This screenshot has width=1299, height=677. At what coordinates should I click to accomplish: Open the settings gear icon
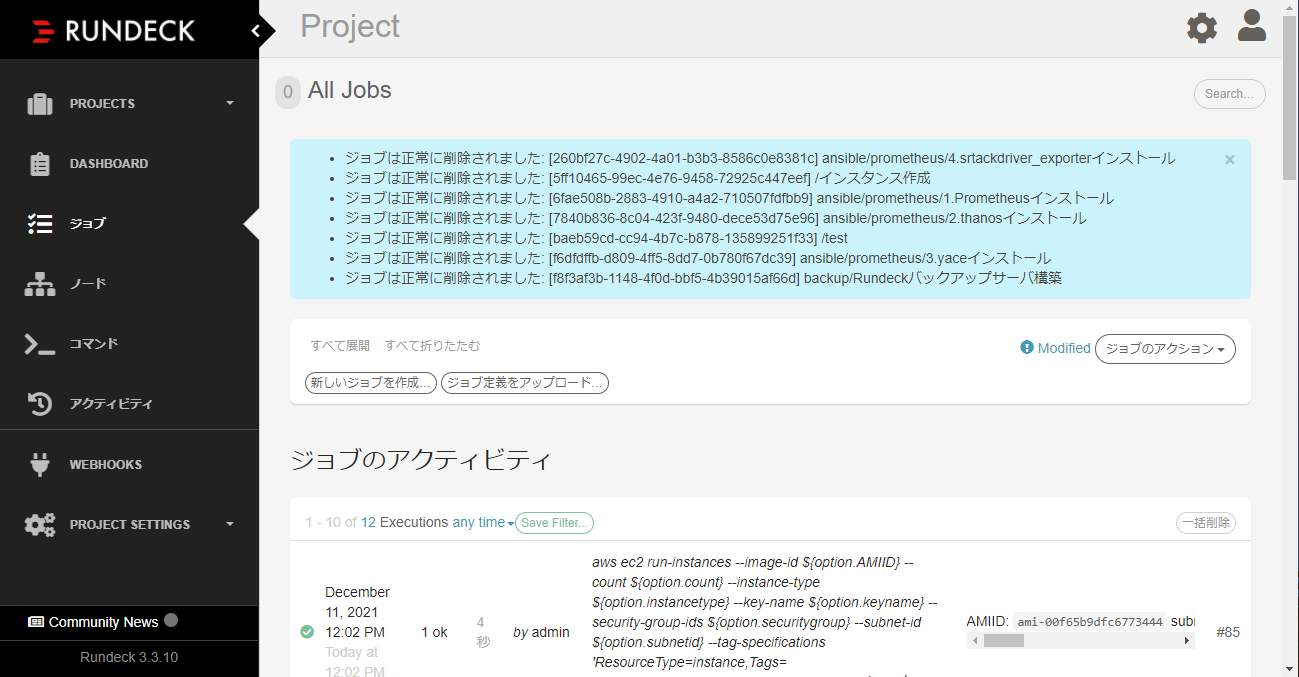coord(1202,28)
